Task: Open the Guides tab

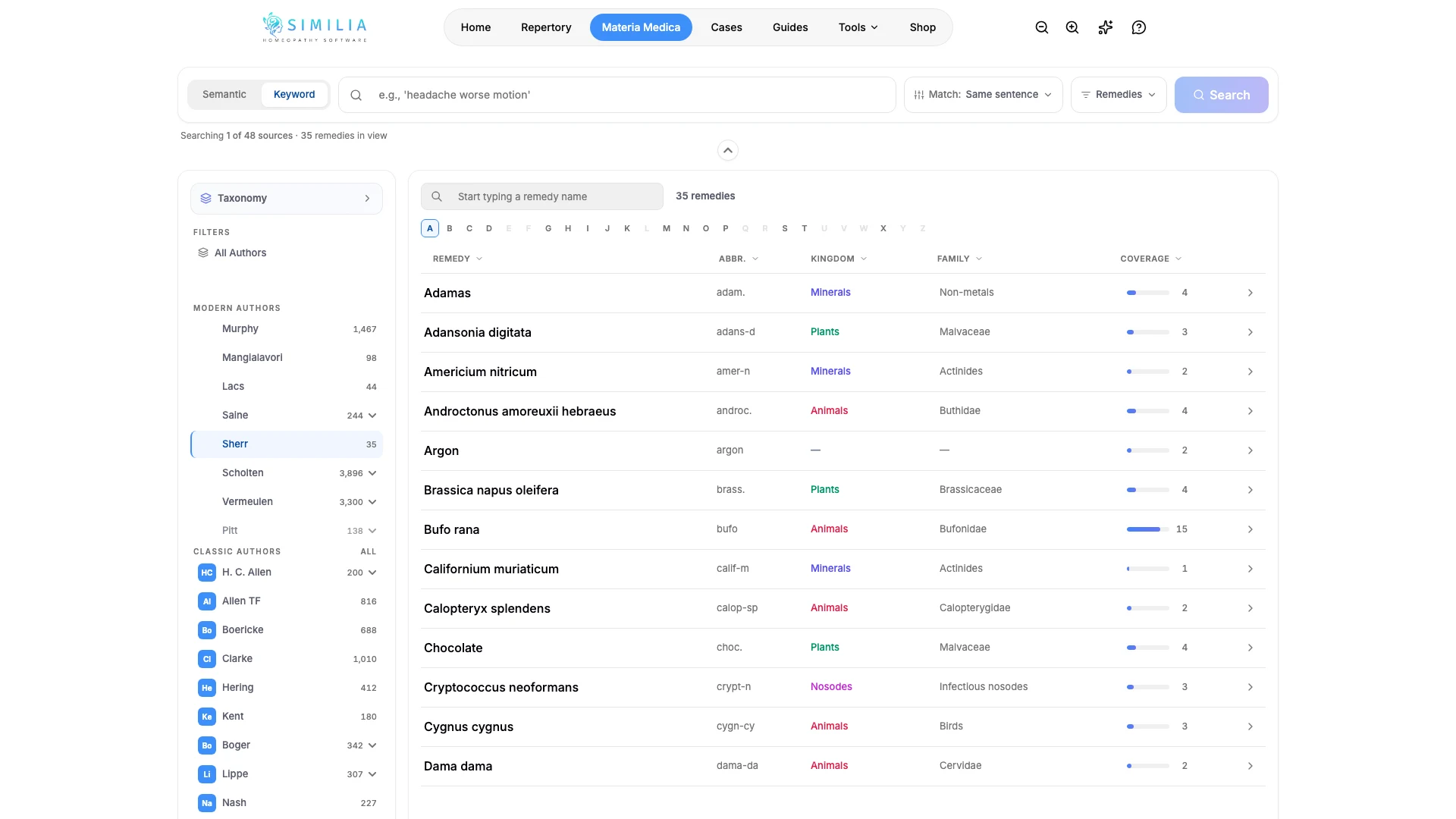Action: click(790, 27)
